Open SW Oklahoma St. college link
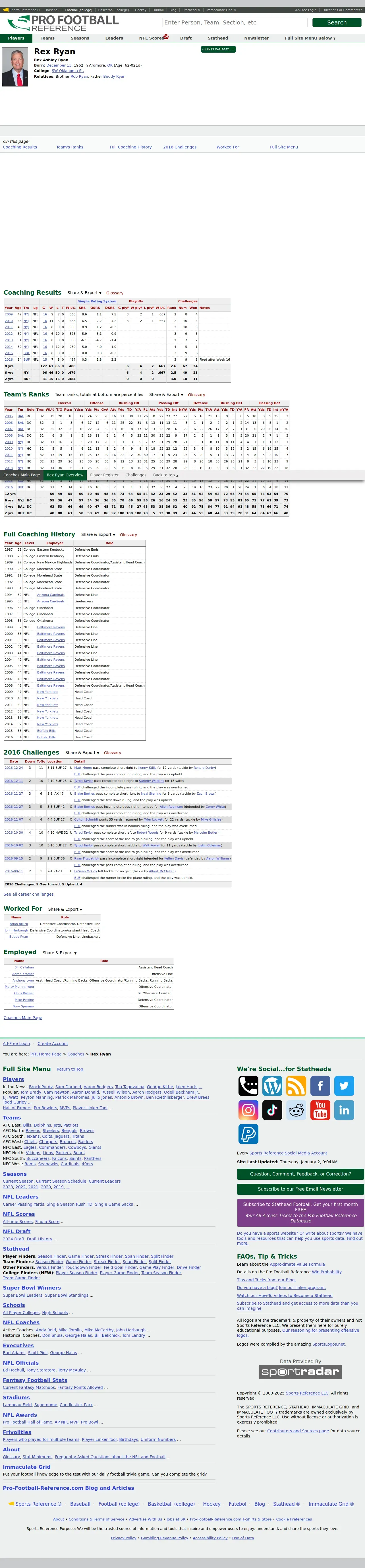The height and width of the screenshot is (1568, 365). pyautogui.click(x=68, y=71)
